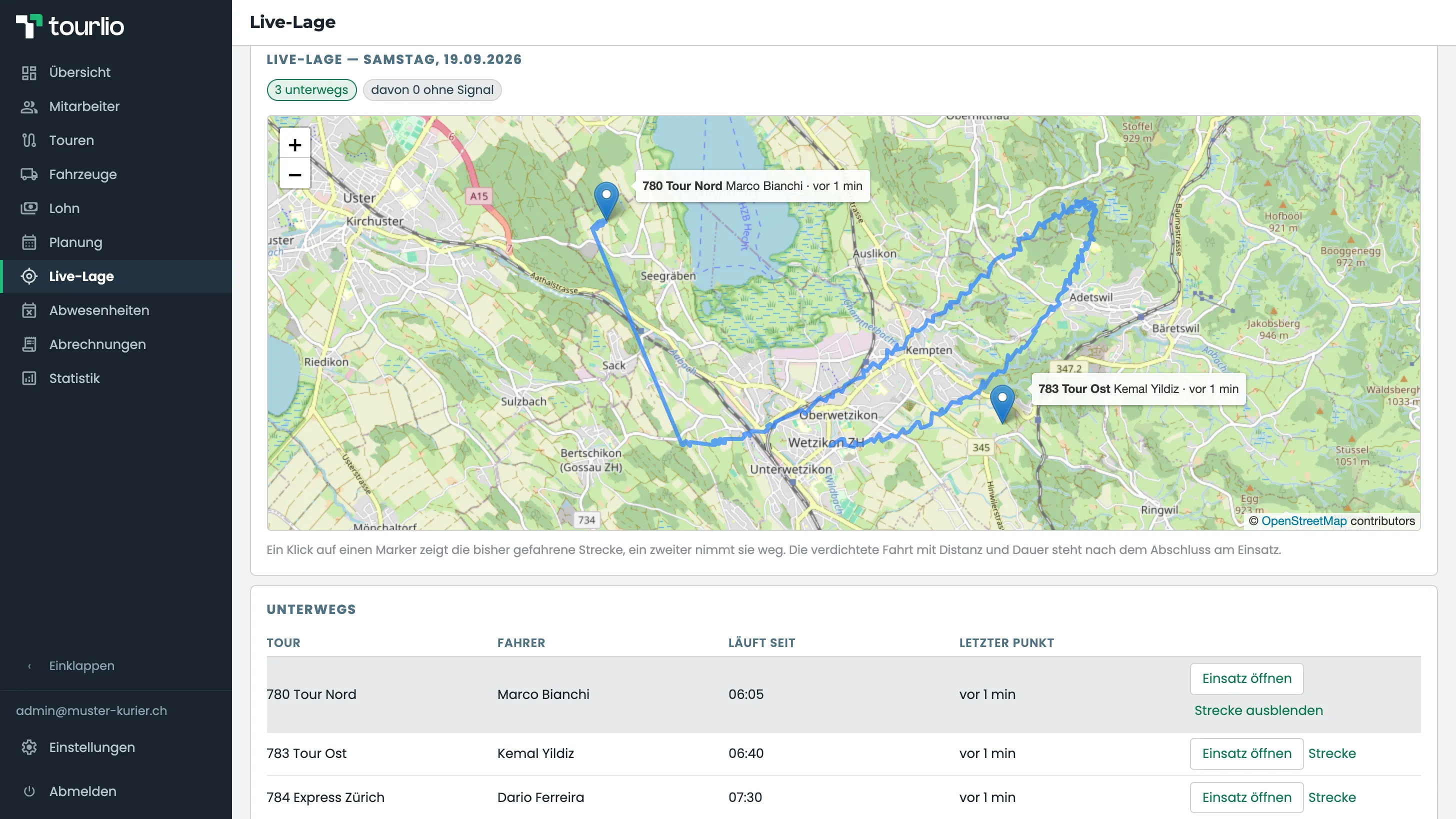Image resolution: width=1456 pixels, height=819 pixels.
Task: Open the OpenStreetMap attribution link
Action: 1304,521
